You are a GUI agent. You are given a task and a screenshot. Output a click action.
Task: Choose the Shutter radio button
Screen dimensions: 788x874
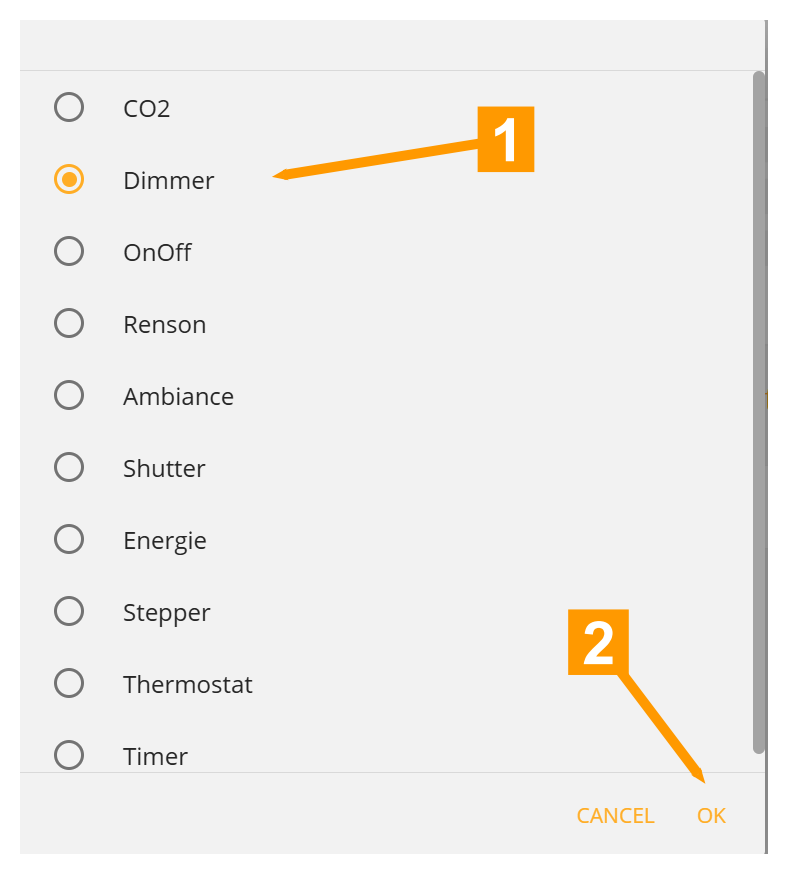[x=69, y=467]
